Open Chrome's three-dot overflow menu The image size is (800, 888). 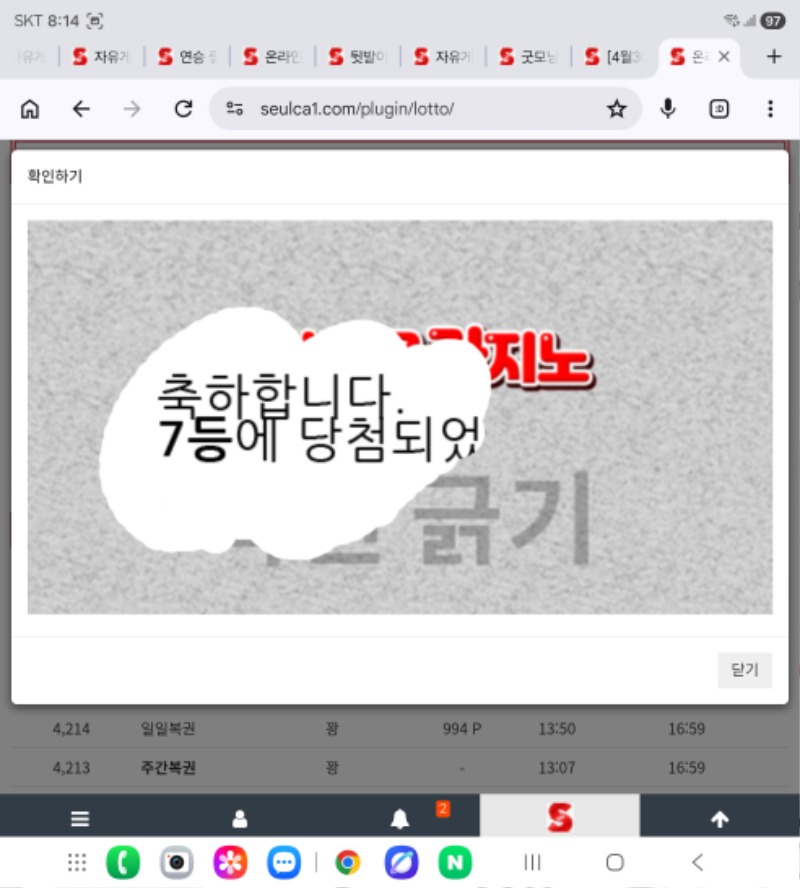[769, 109]
